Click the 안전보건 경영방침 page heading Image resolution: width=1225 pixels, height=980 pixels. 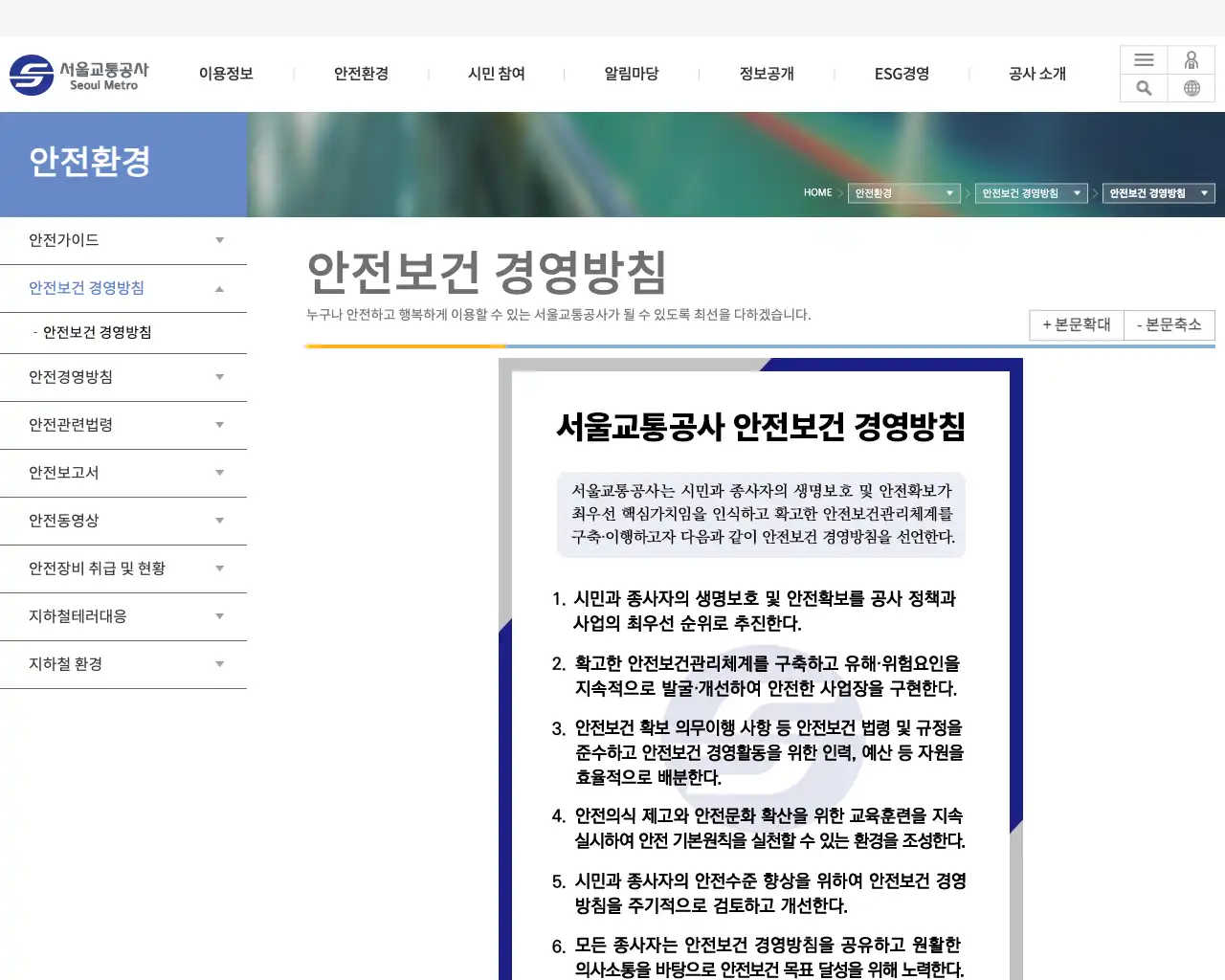(486, 273)
